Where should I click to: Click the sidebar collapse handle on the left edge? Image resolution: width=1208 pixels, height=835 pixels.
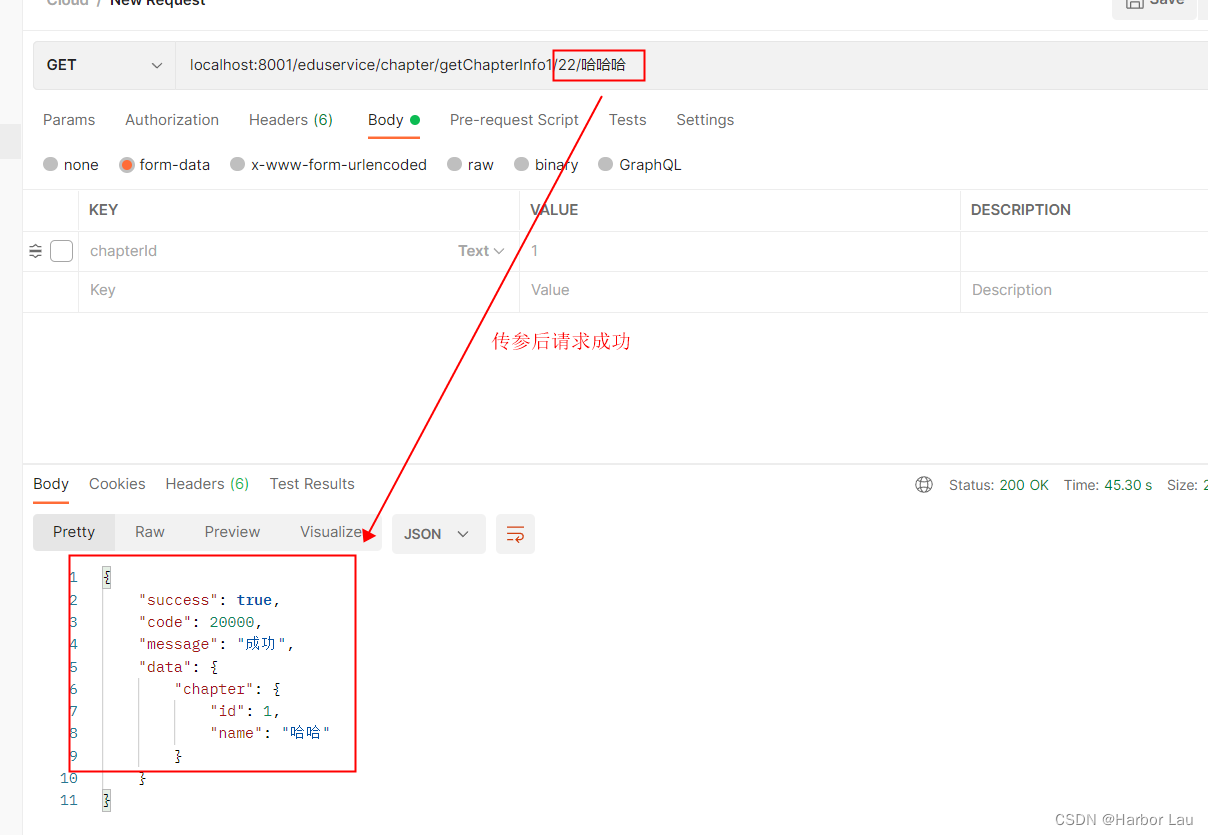click(x=9, y=141)
